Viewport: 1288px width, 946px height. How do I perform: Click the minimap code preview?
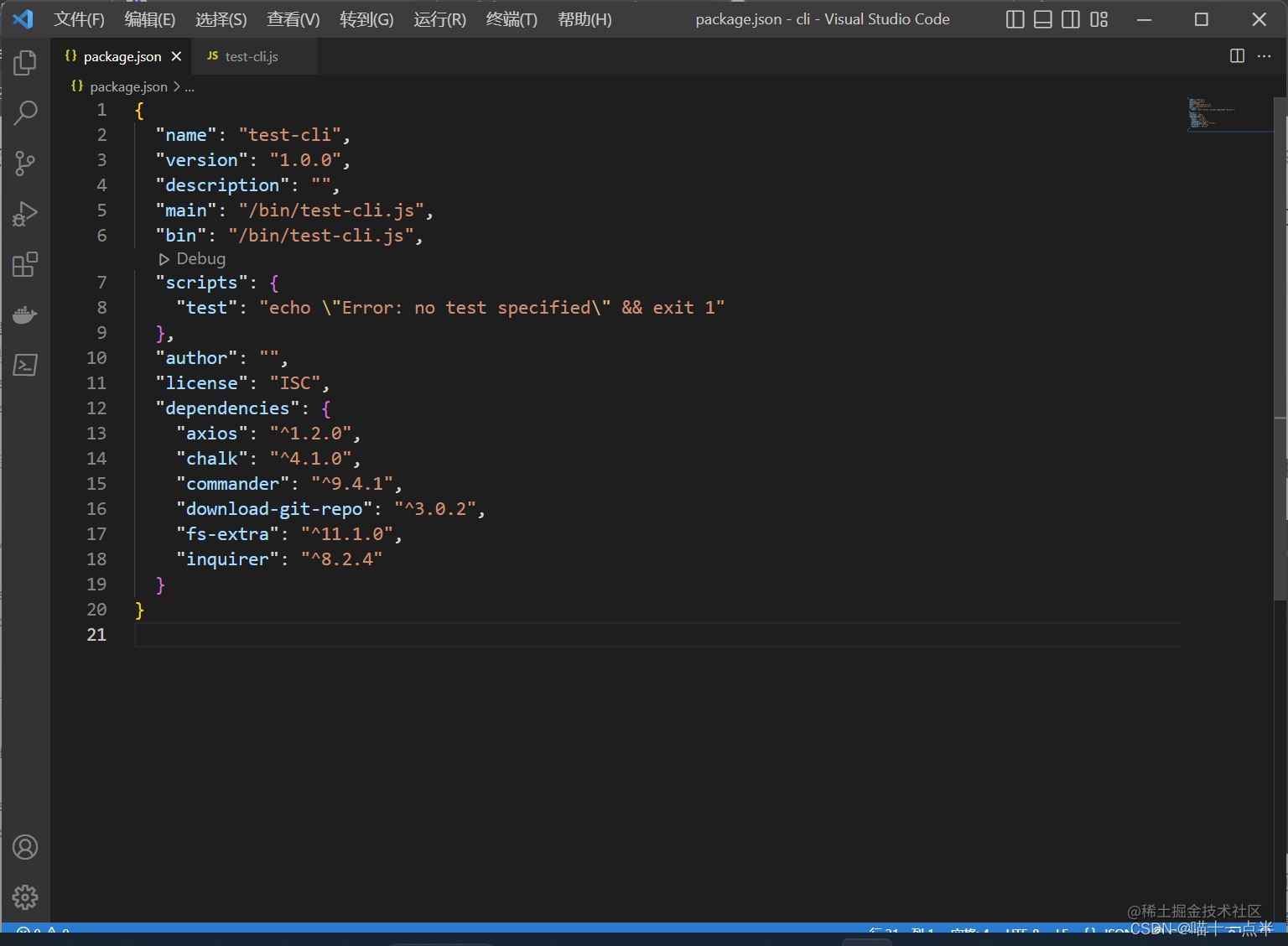coord(1229,114)
